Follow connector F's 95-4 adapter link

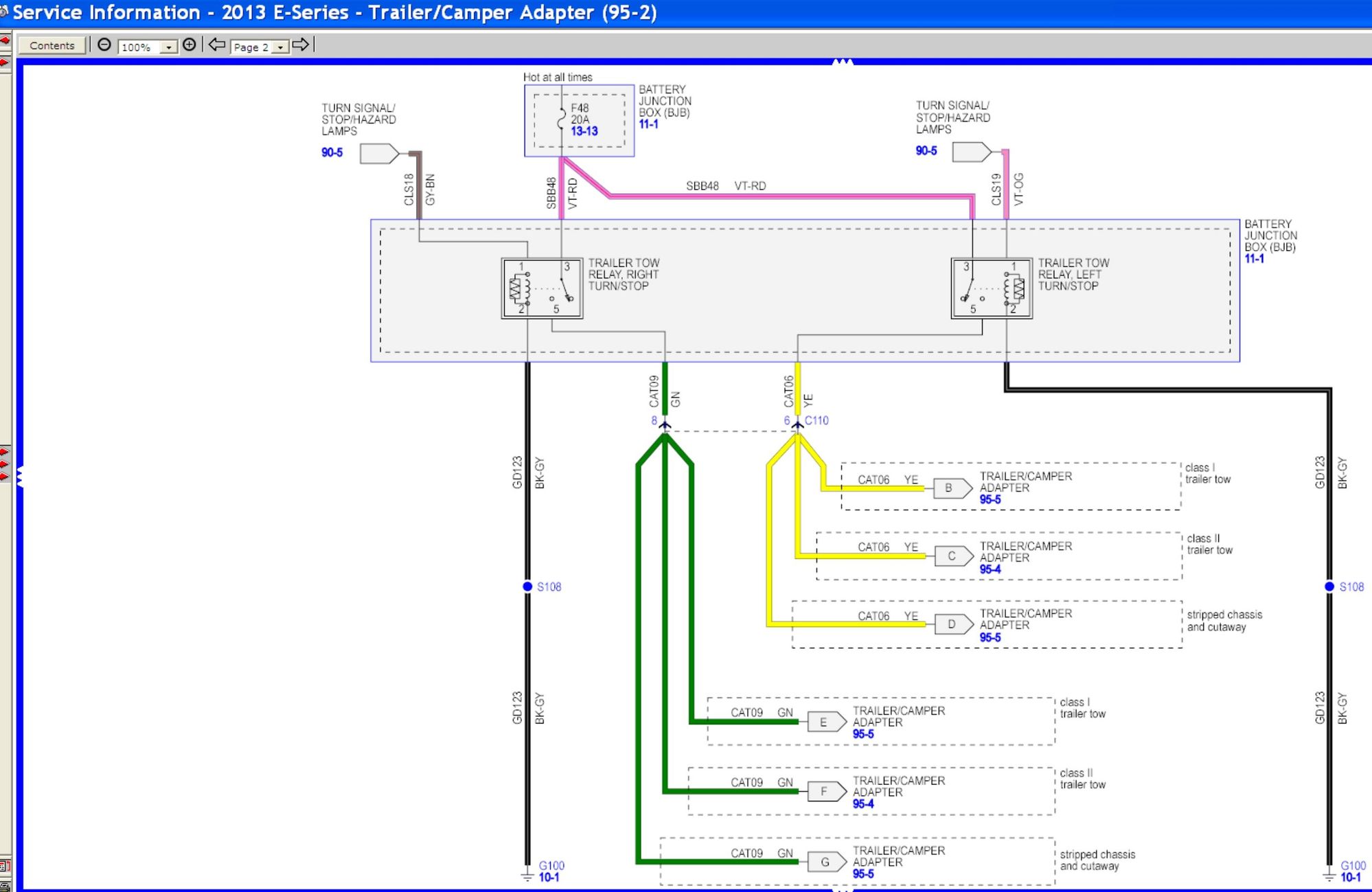click(x=863, y=804)
